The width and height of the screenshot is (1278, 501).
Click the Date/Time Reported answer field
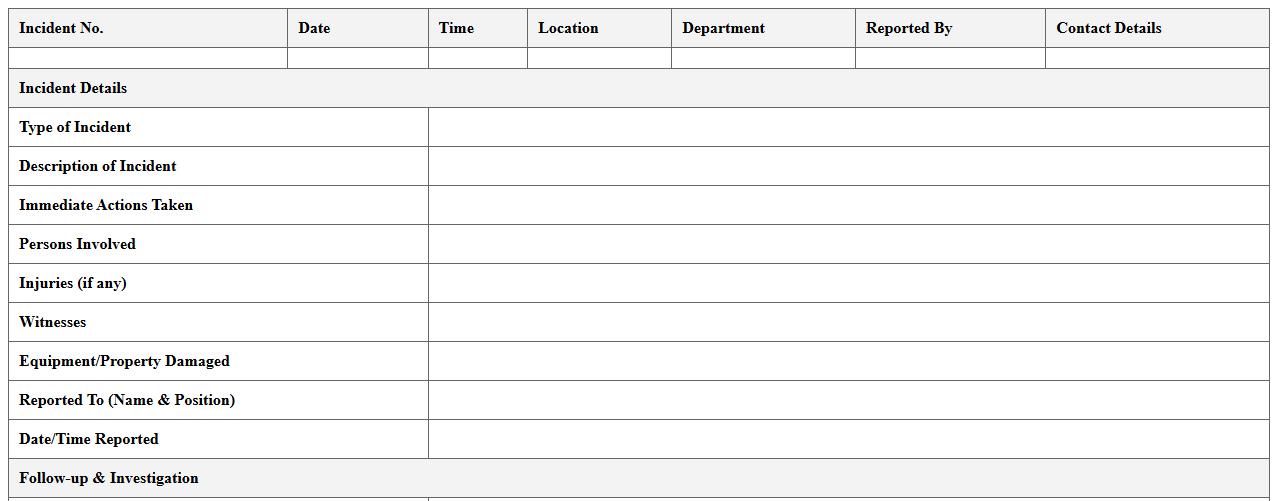pos(848,439)
